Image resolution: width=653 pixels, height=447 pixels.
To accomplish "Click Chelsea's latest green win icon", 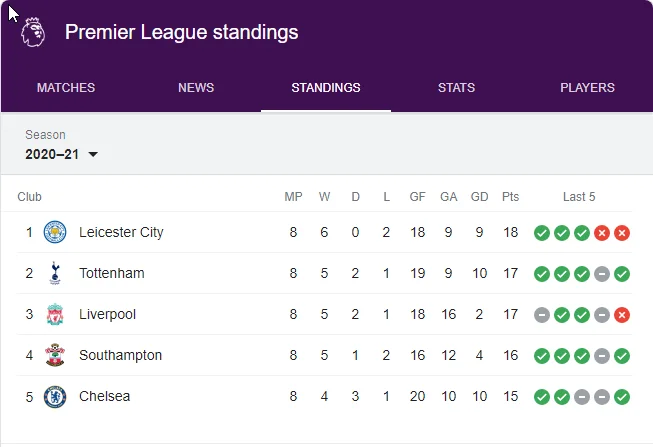I will (622, 397).
